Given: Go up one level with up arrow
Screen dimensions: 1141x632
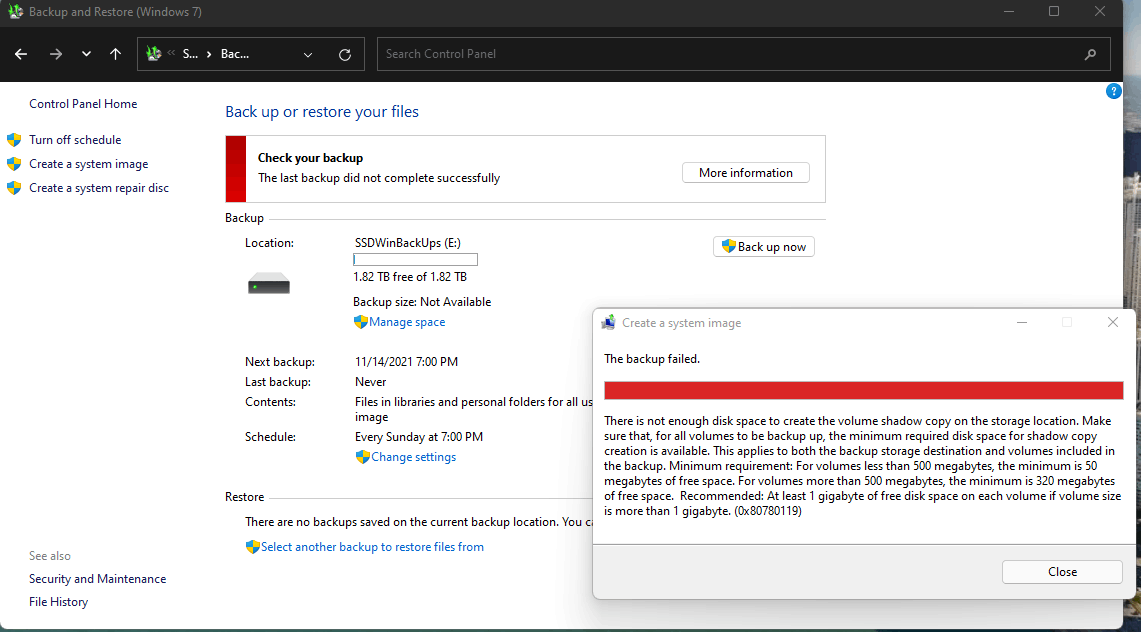Looking at the screenshot, I should click(x=115, y=54).
